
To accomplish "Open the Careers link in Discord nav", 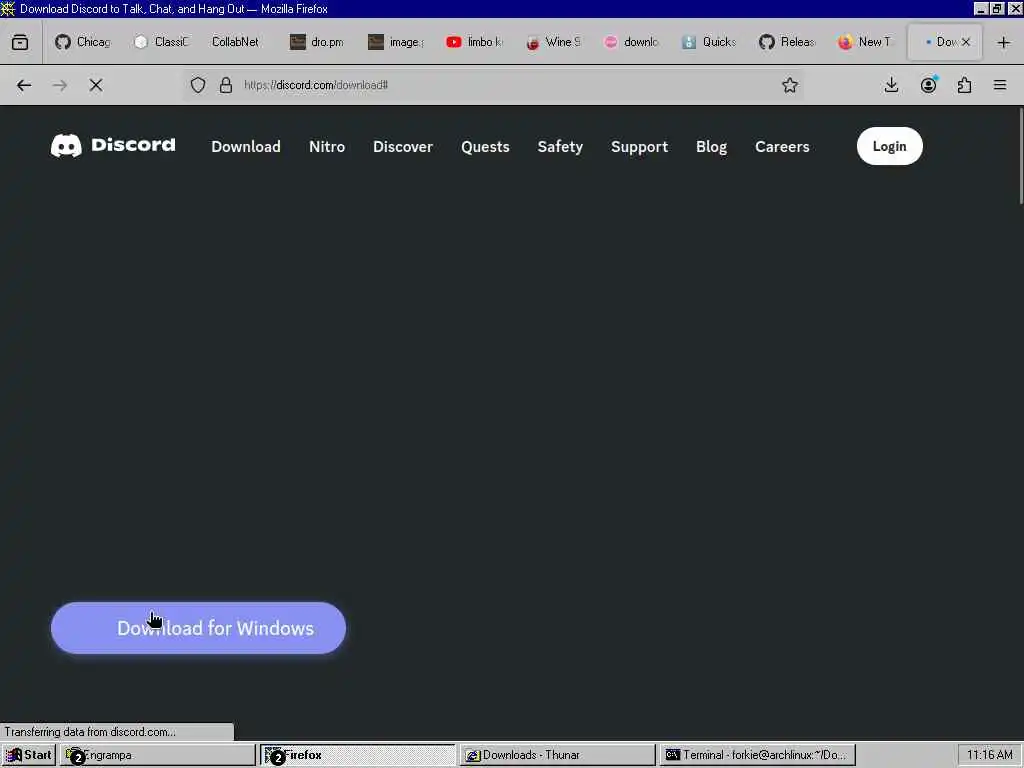I will (782, 147).
